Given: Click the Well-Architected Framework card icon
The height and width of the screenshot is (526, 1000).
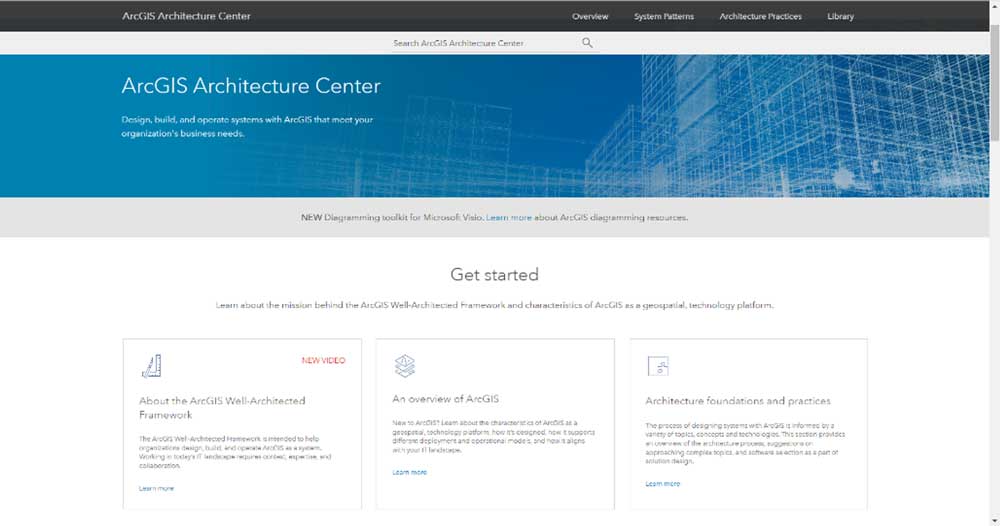Looking at the screenshot, I should 151,366.
